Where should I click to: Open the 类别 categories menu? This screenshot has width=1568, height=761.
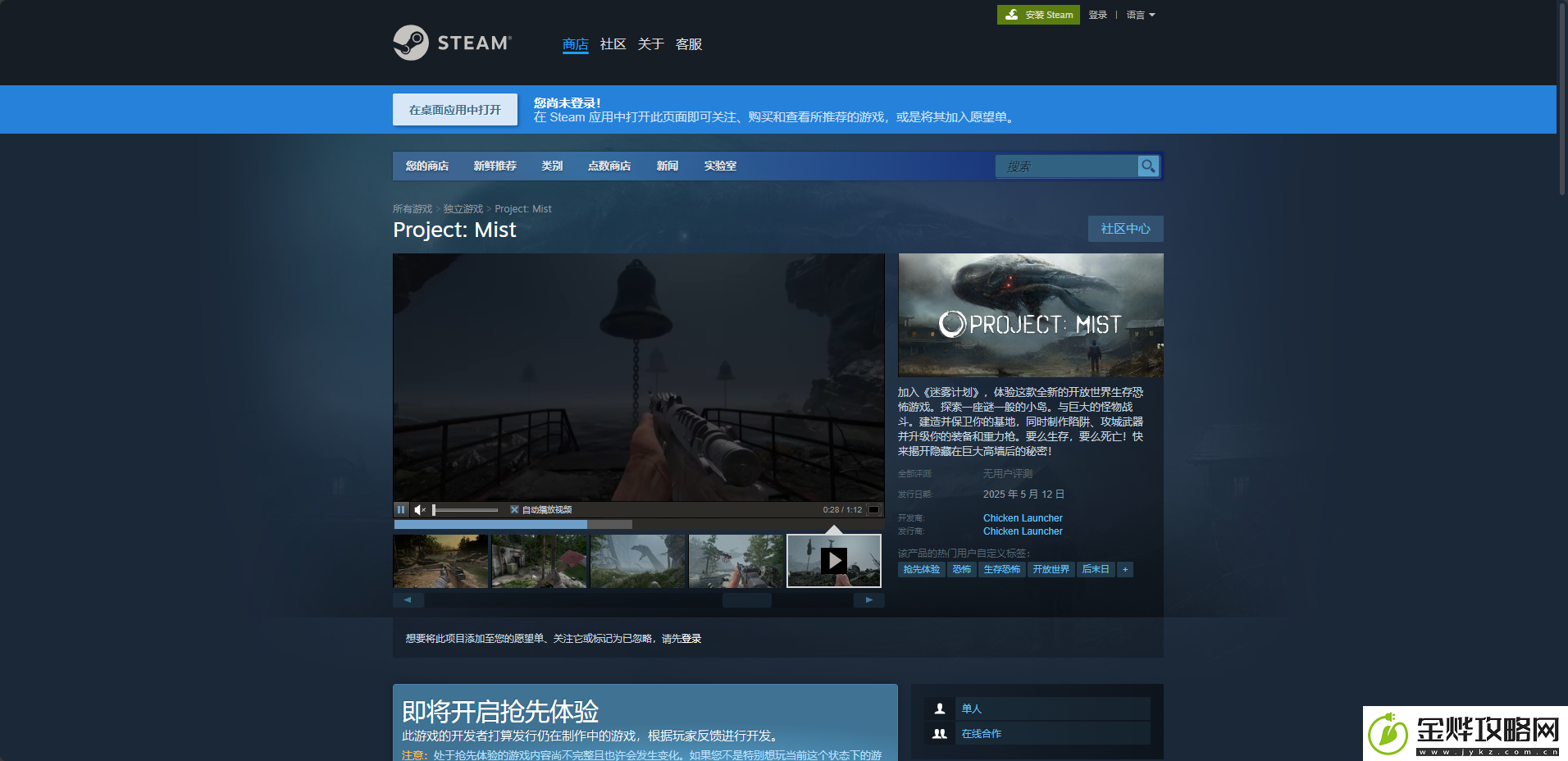[x=552, y=166]
